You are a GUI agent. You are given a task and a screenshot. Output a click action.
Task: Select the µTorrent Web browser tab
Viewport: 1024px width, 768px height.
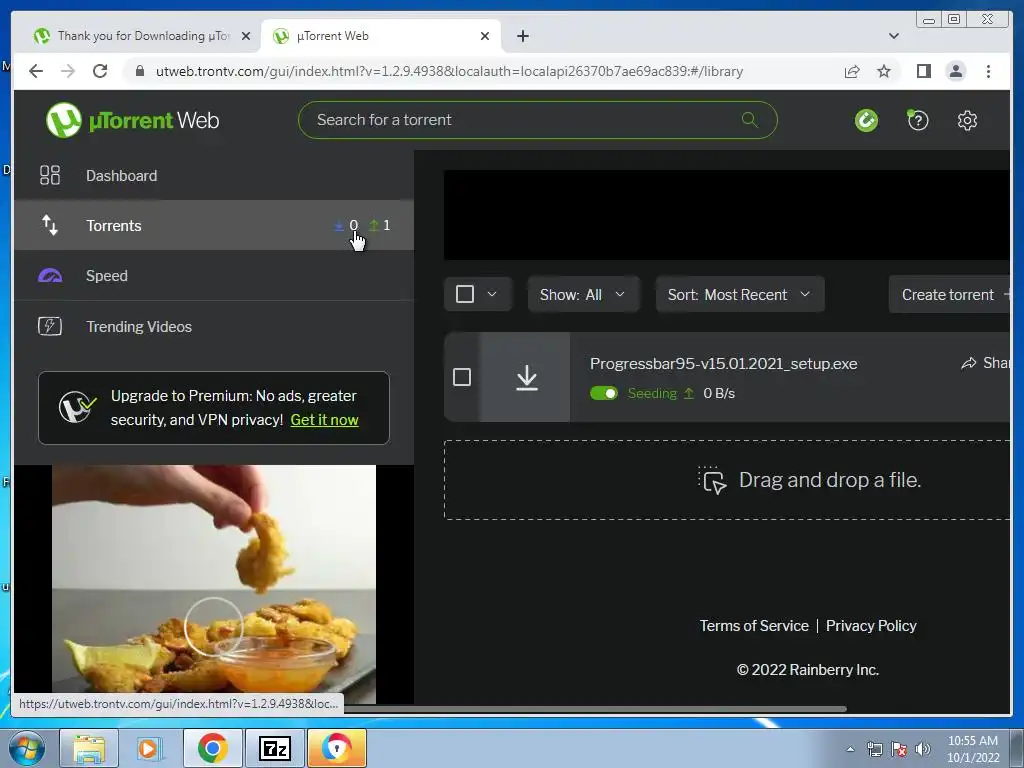381,36
